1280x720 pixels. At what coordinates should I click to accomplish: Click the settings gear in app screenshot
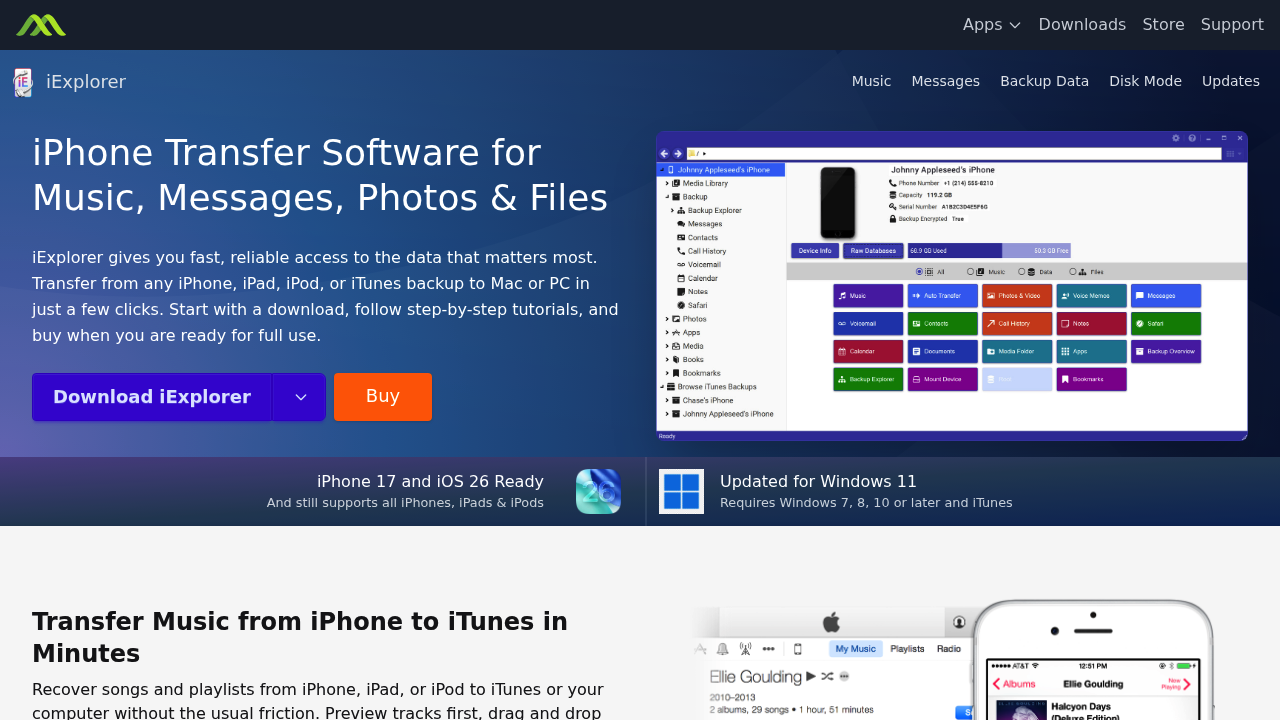(1176, 138)
